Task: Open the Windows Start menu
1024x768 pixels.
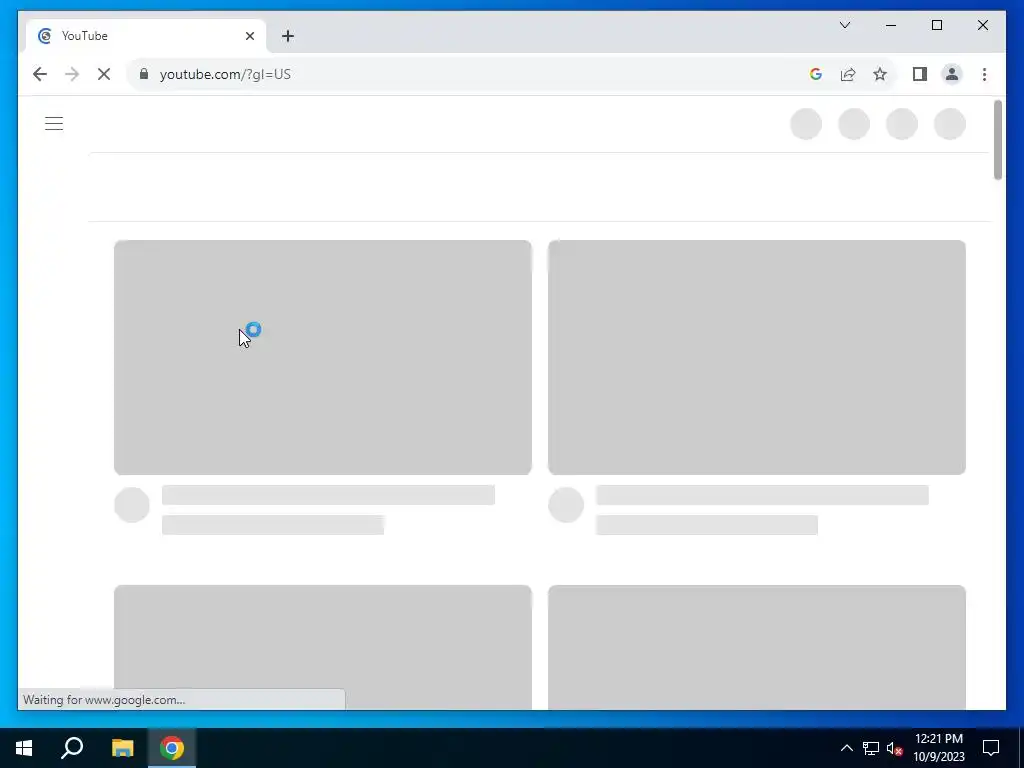Action: [24, 748]
